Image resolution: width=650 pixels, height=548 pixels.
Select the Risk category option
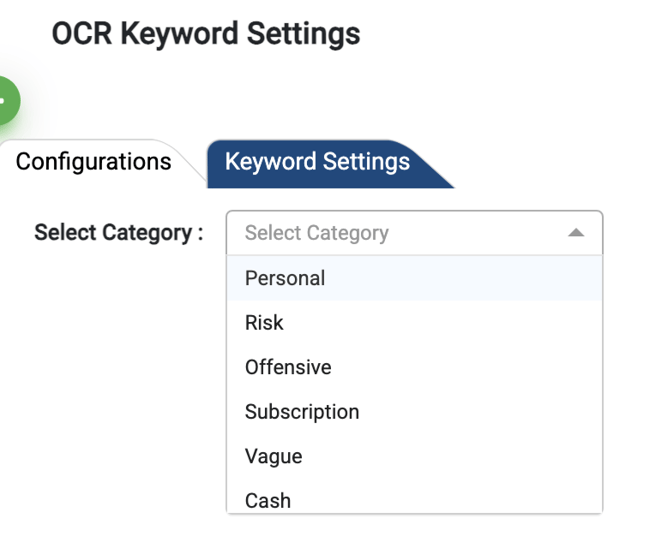click(264, 323)
